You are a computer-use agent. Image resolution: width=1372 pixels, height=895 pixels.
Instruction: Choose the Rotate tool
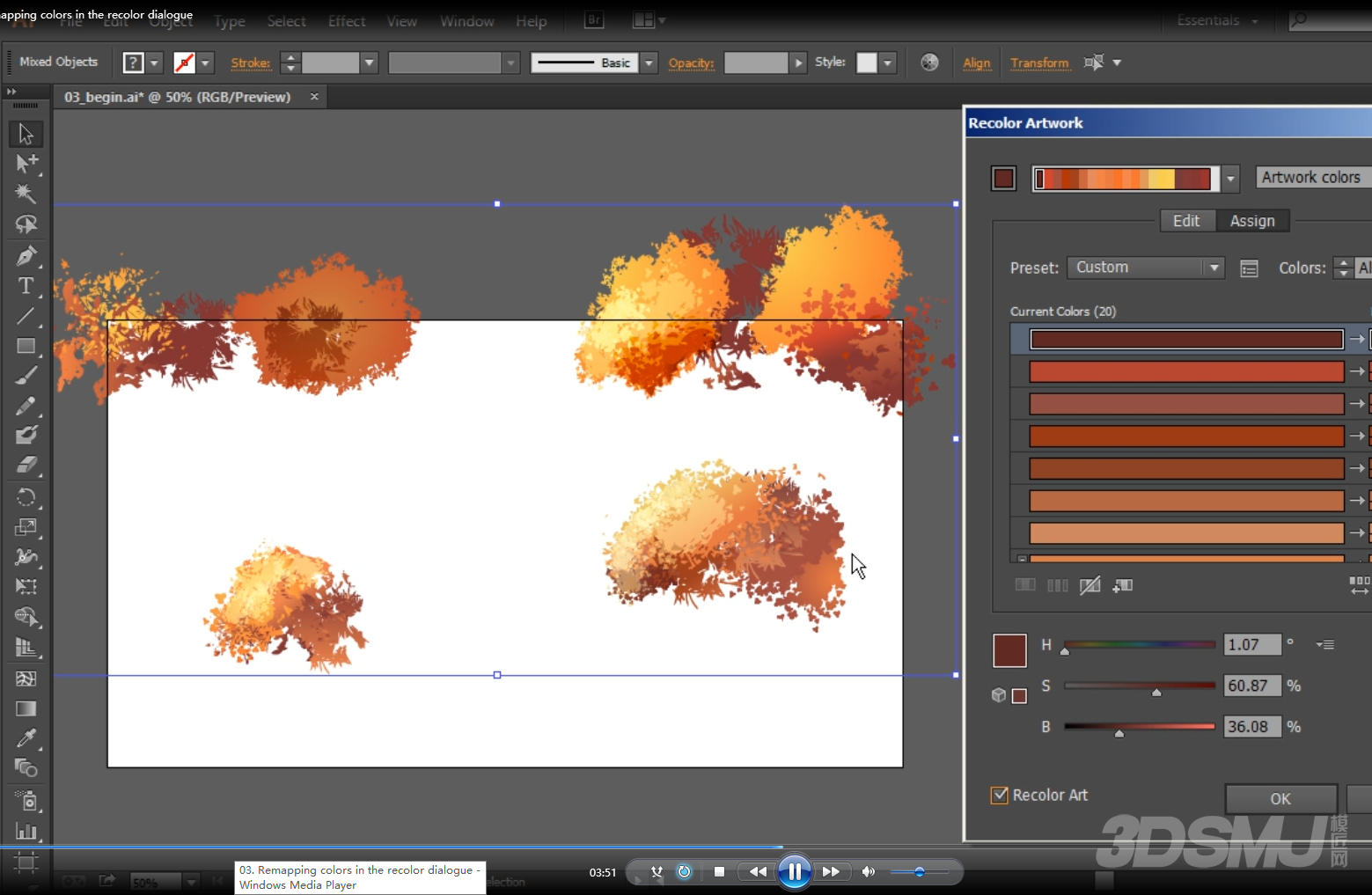coord(26,497)
